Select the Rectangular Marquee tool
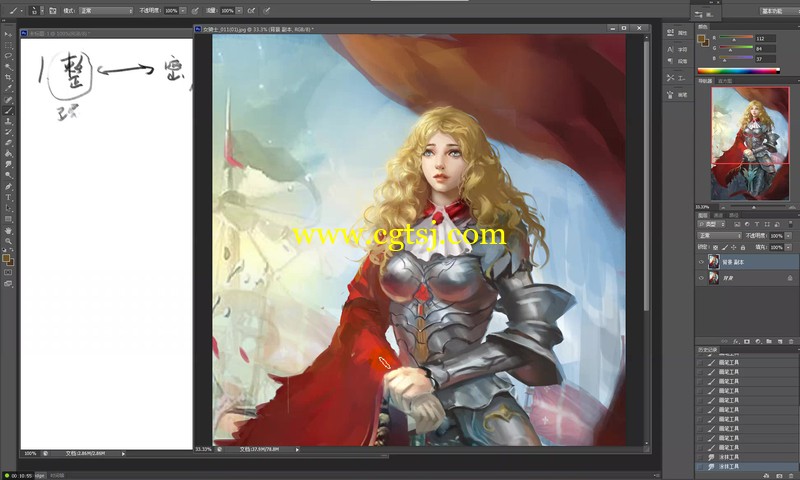 [8, 45]
